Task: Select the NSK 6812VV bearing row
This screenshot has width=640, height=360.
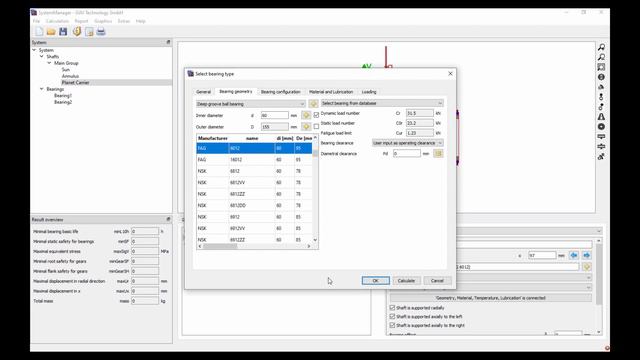Action: [x=254, y=182]
